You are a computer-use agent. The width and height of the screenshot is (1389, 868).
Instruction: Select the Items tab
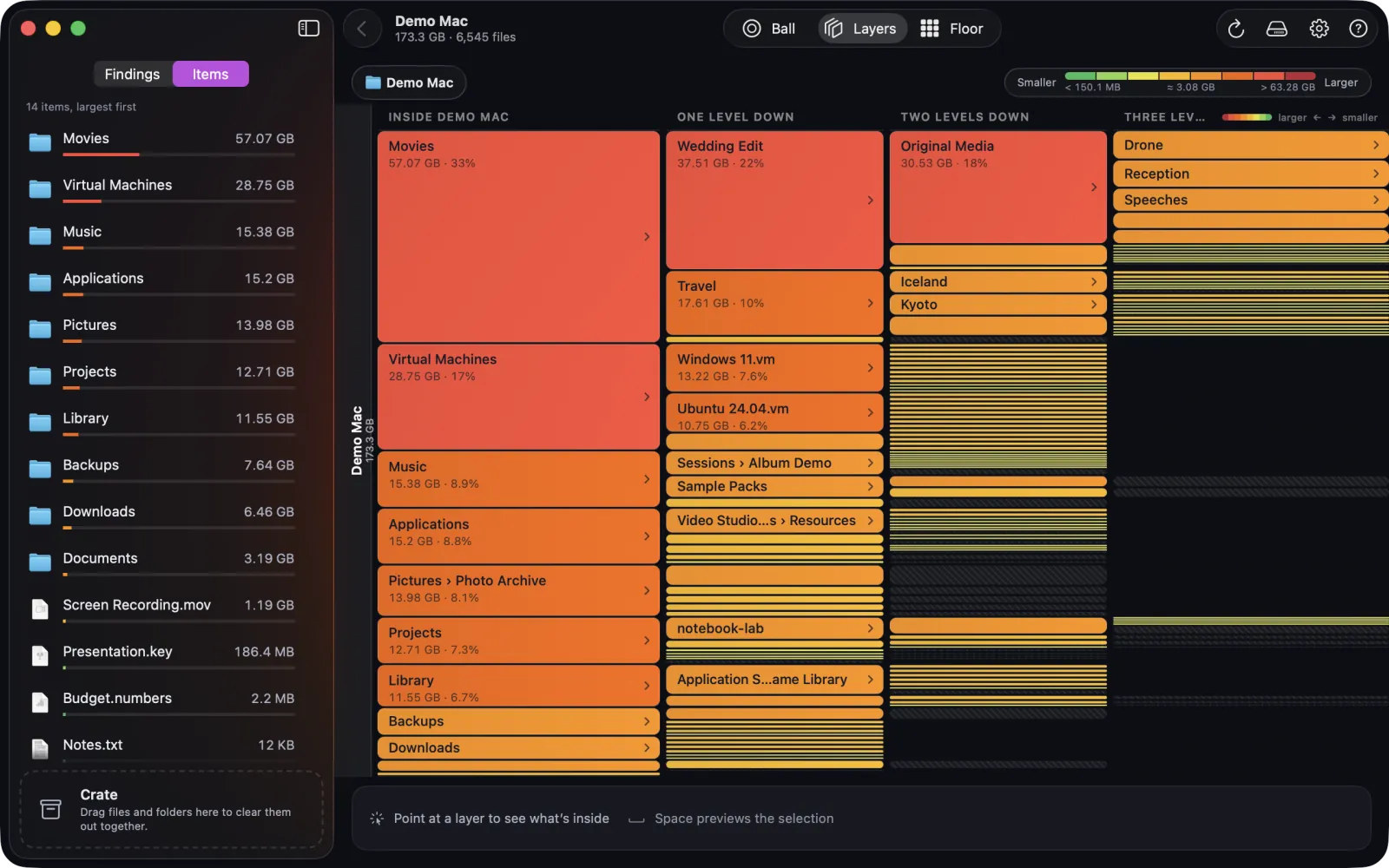(211, 74)
